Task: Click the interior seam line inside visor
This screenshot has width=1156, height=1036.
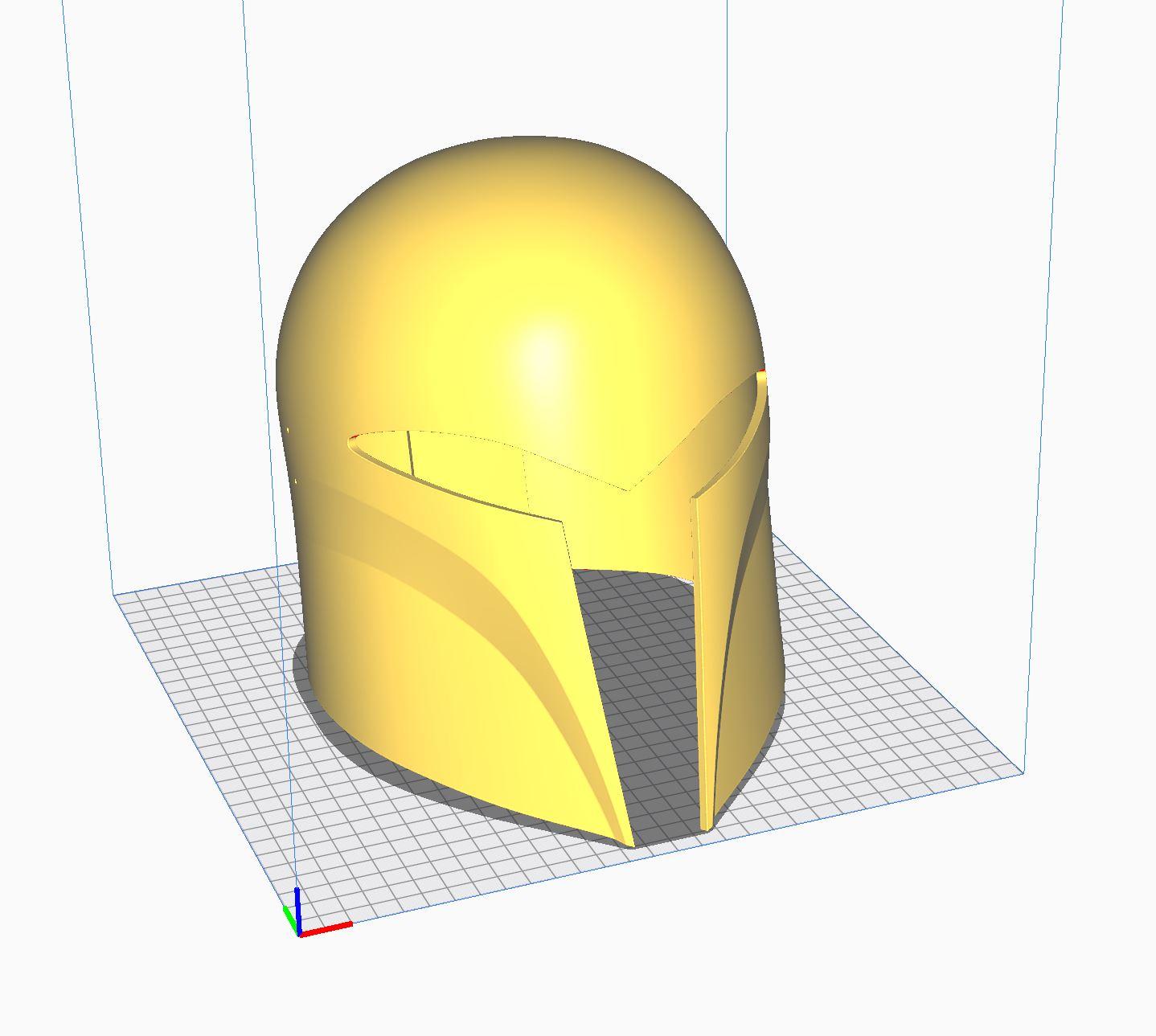Action: click(409, 454)
